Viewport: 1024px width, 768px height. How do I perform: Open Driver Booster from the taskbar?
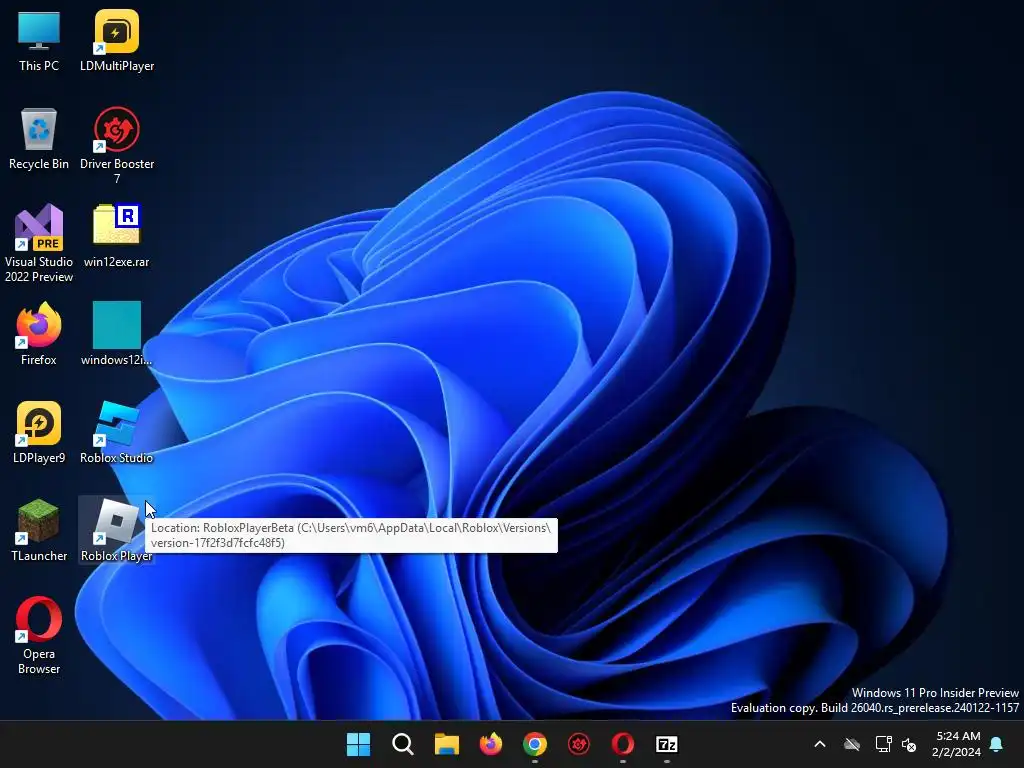[x=579, y=744]
